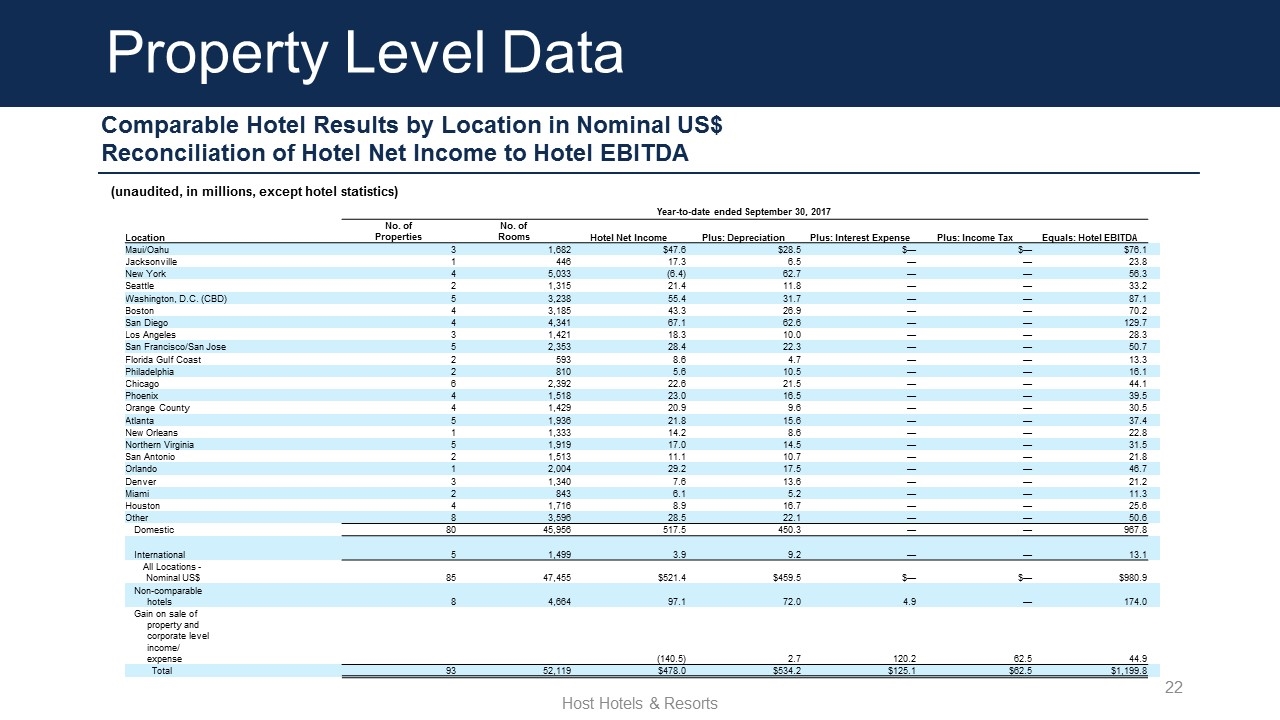Click the 'Plus: Interest Expense' column header

tap(859, 237)
